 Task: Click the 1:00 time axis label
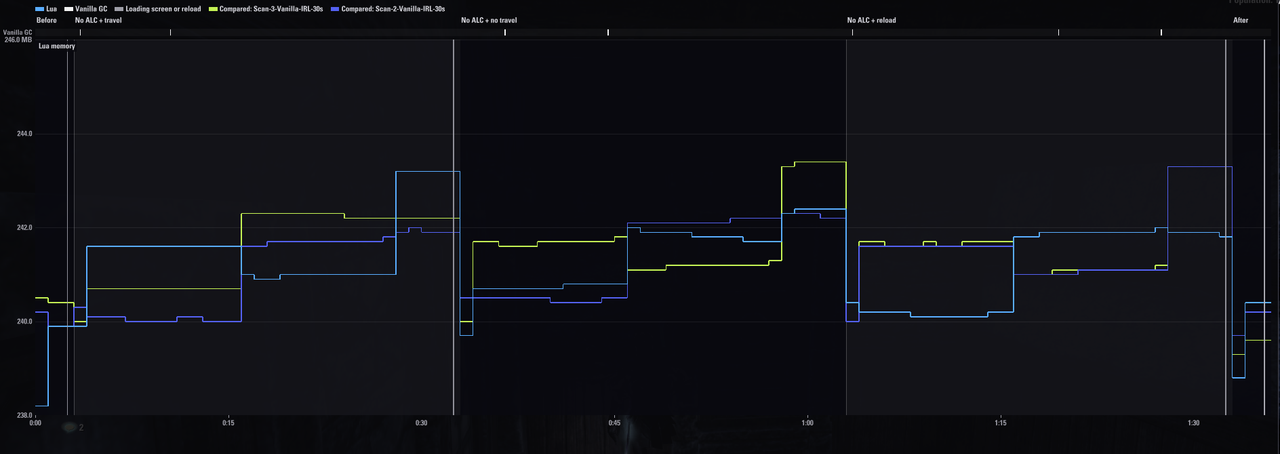pos(807,423)
